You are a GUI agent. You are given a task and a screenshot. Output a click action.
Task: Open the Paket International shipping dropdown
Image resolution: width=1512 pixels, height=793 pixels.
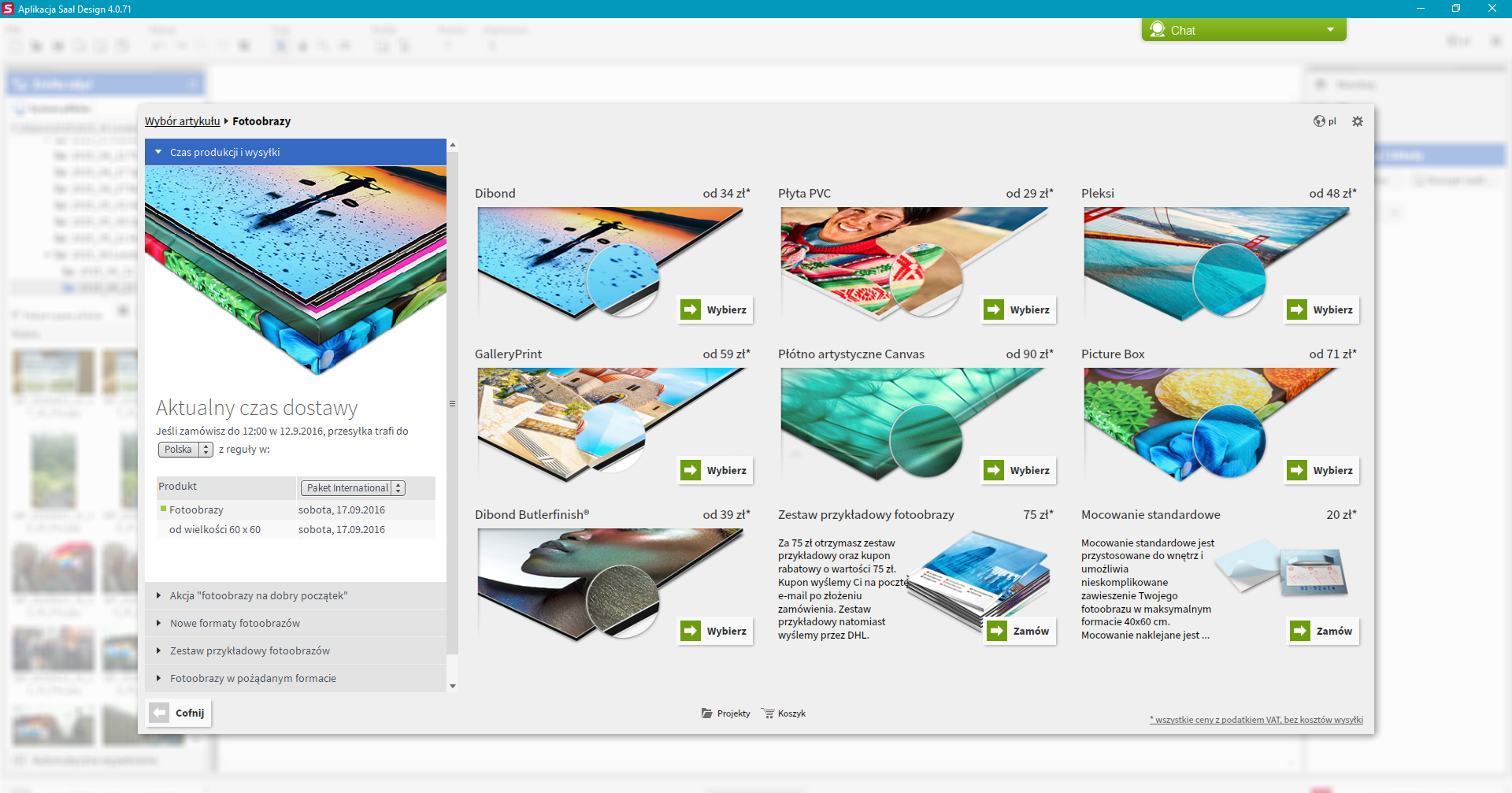click(353, 488)
